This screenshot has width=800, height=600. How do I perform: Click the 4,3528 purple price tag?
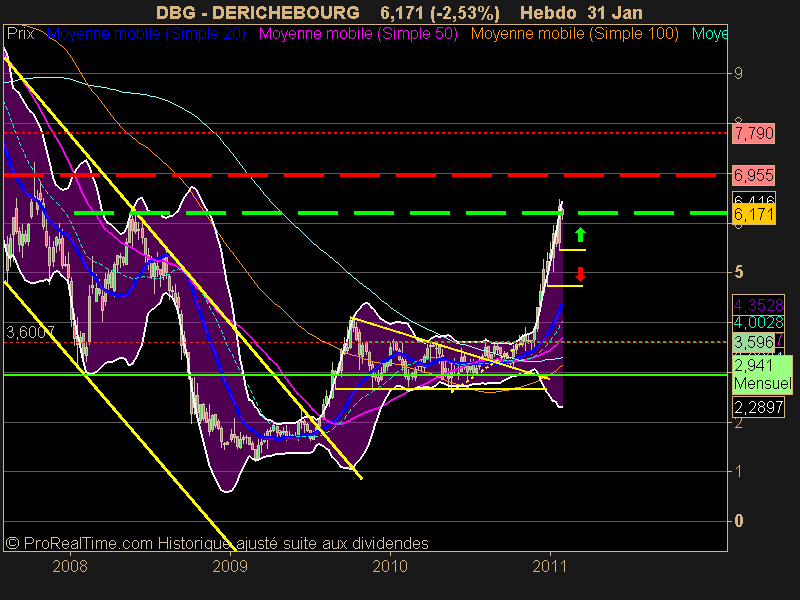[x=758, y=305]
